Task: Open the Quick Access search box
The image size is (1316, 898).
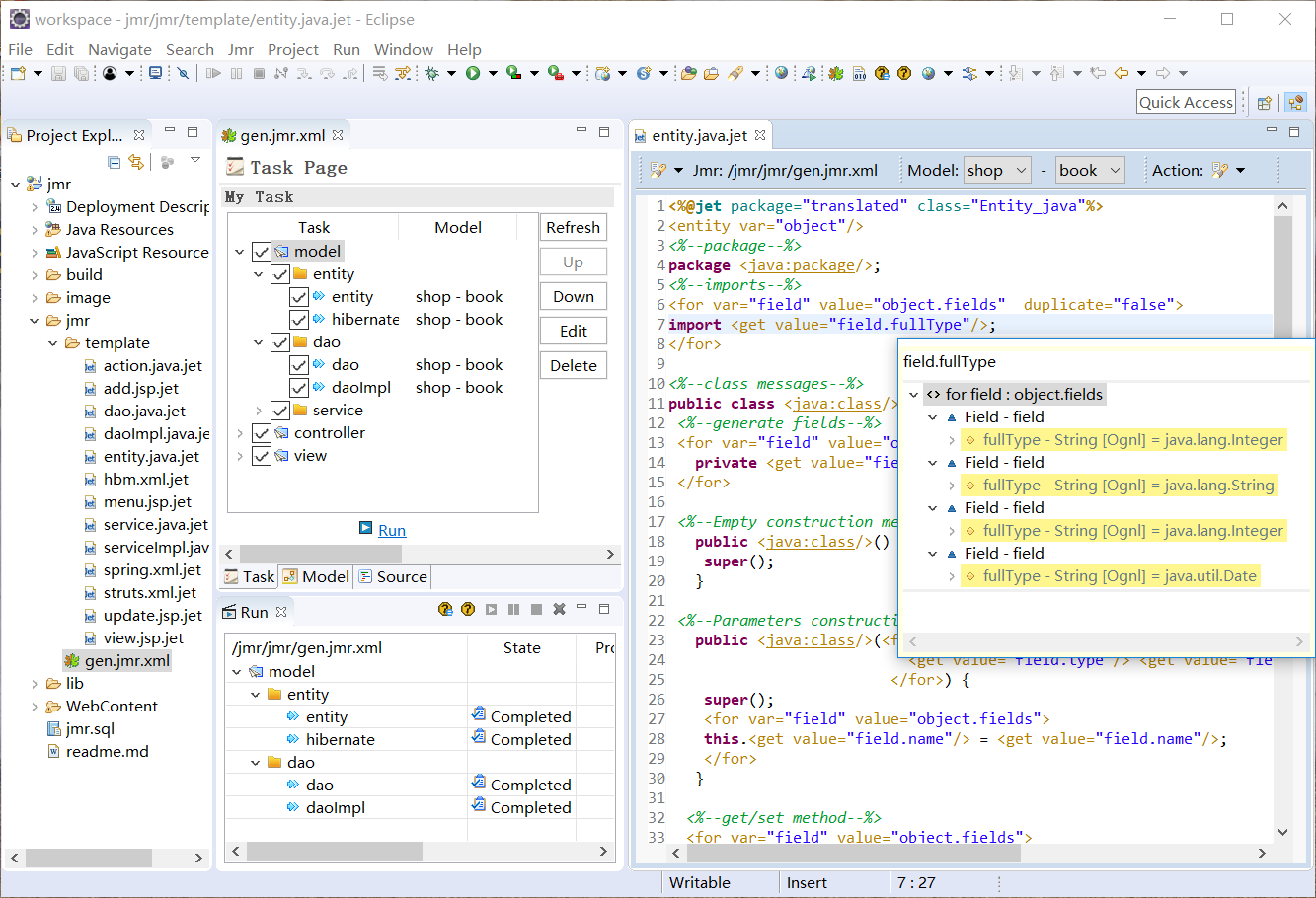Action: click(x=1185, y=102)
